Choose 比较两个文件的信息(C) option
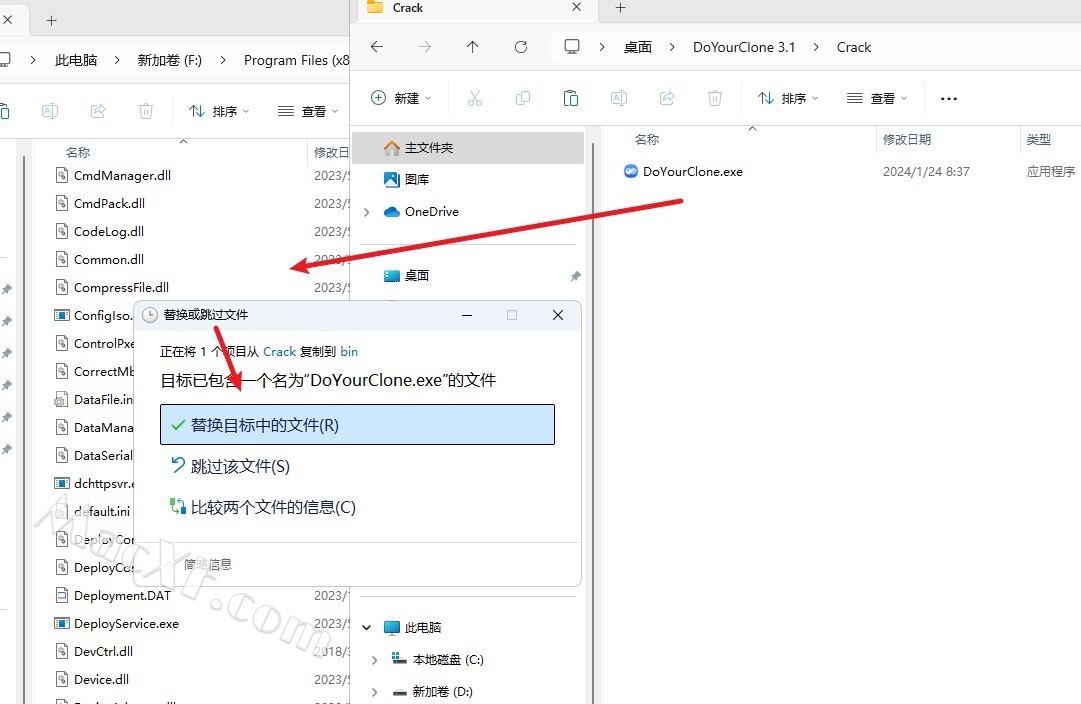 click(x=263, y=507)
